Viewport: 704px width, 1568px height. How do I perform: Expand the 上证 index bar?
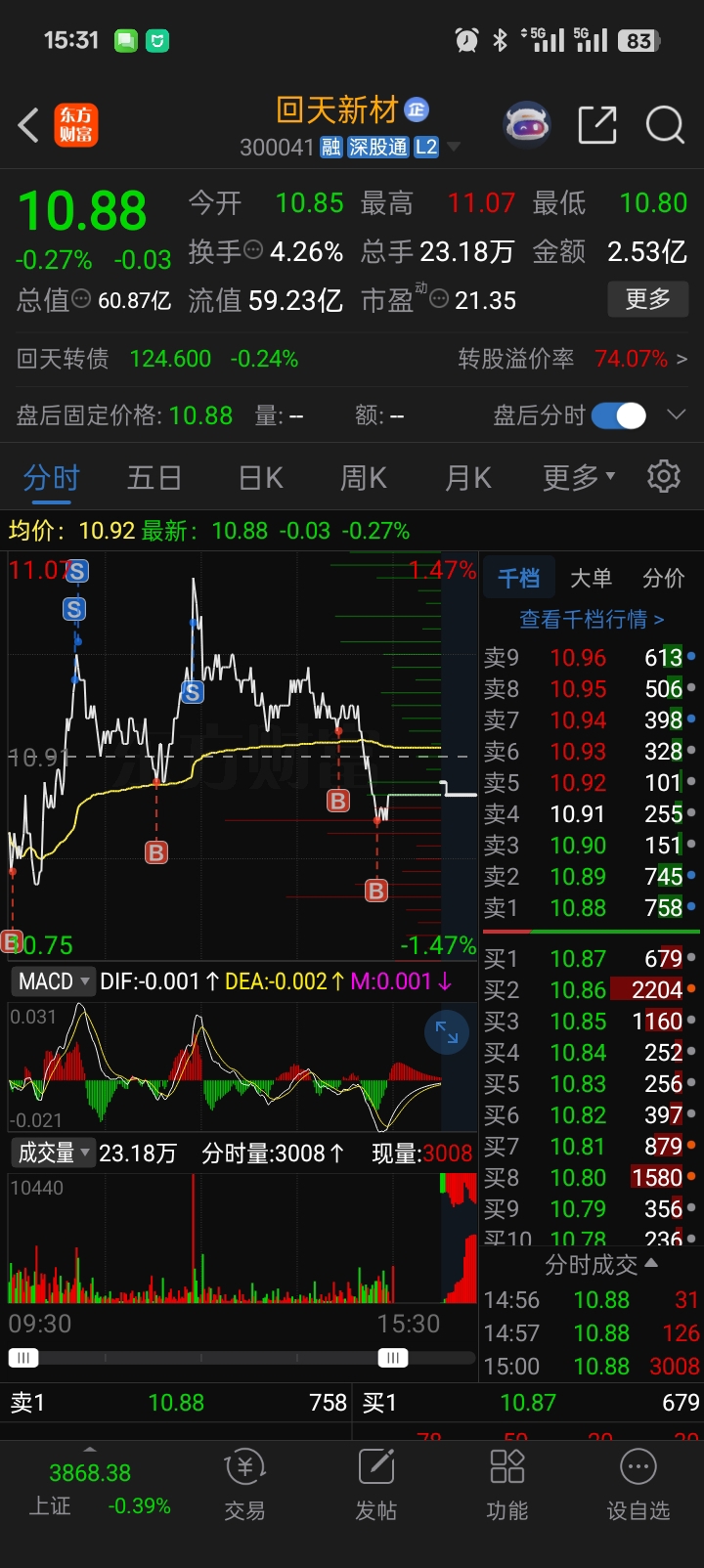[x=90, y=1449]
